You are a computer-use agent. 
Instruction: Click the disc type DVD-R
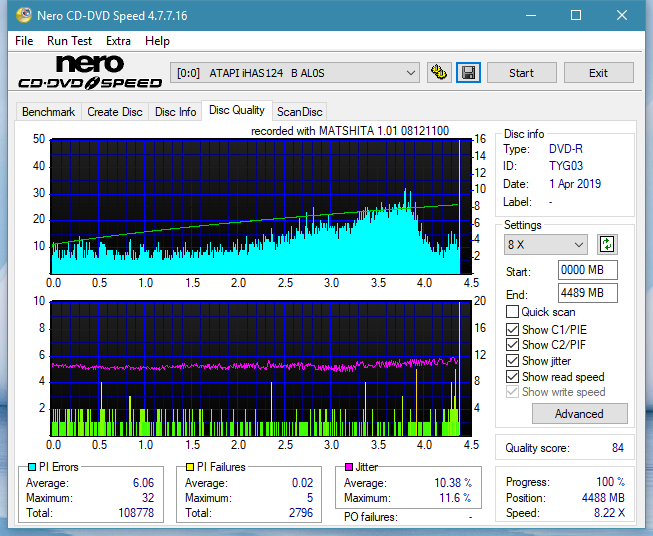pos(566,149)
